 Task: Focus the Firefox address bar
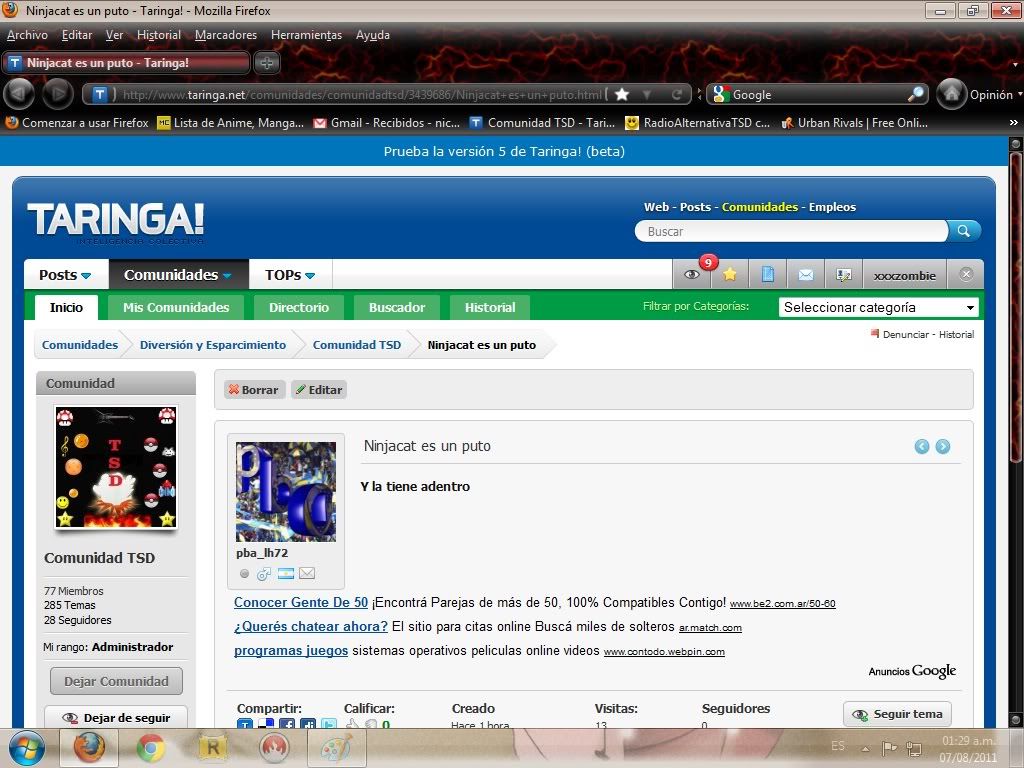pyautogui.click(x=361, y=95)
